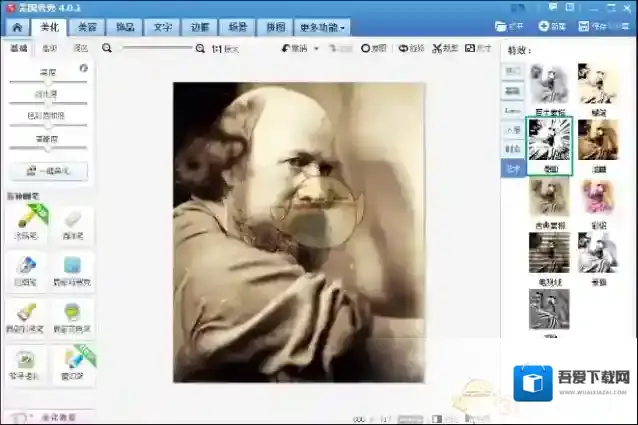This screenshot has height=425, width=638.
Task: Click the reset icon above the brightness slider
Action: coord(83,68)
